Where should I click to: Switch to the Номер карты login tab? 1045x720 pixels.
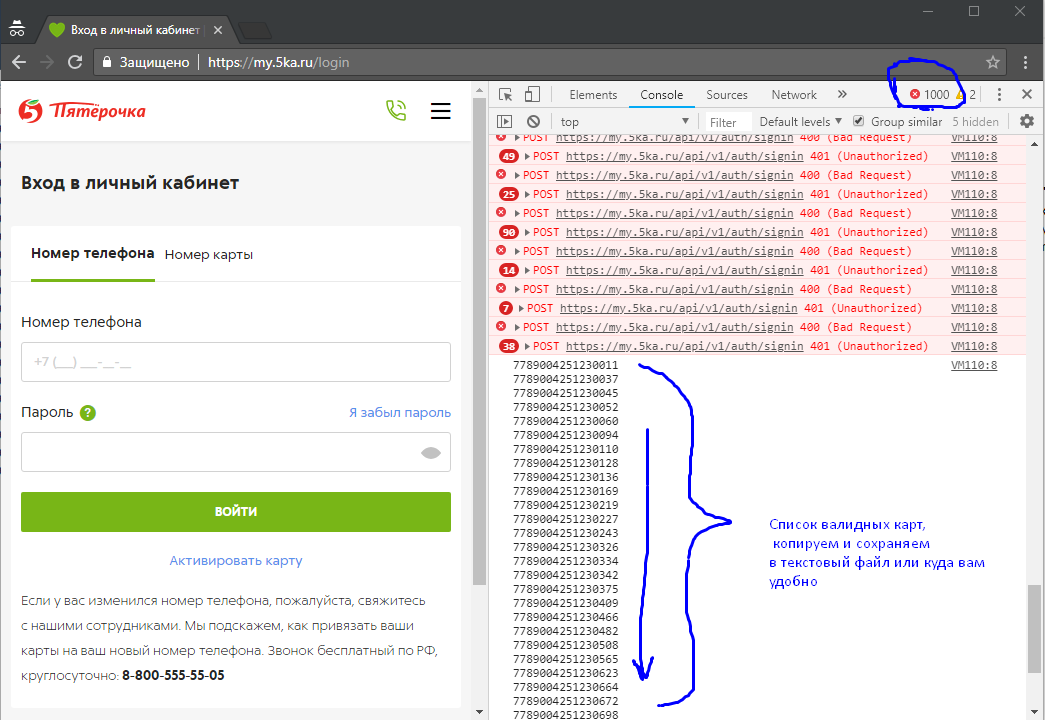click(209, 255)
